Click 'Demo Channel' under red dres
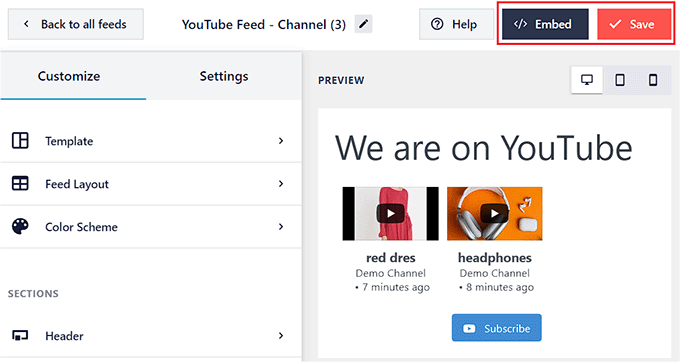This screenshot has width=680, height=362. point(391,273)
